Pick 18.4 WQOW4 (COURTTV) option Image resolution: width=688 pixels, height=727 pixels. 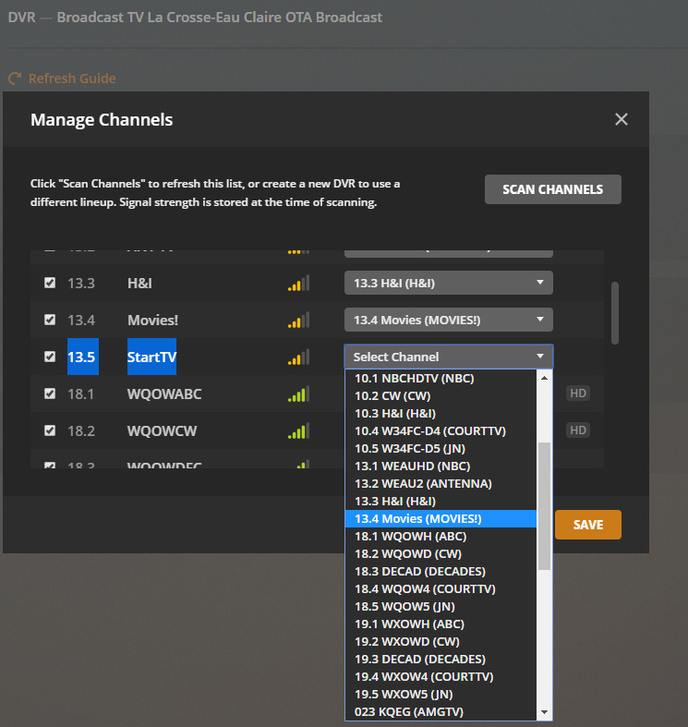[x=441, y=589]
